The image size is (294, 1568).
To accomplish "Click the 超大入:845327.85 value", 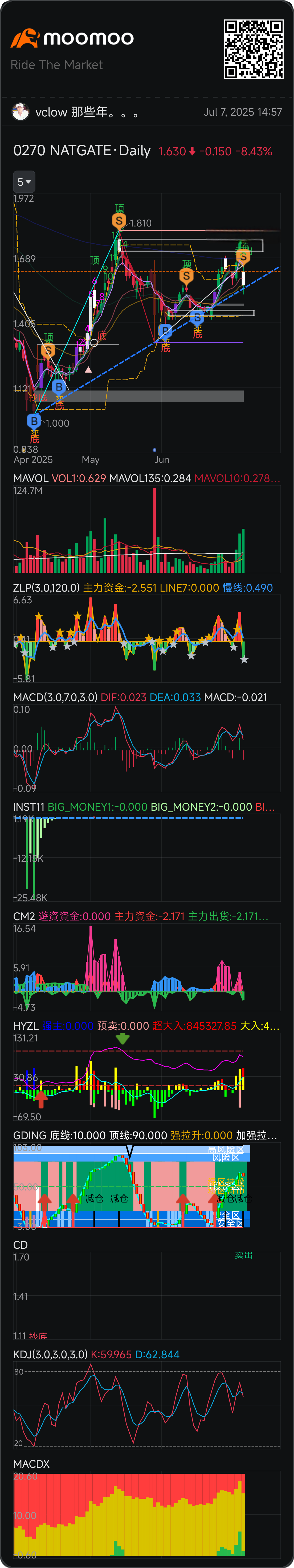I will tap(194, 1026).
